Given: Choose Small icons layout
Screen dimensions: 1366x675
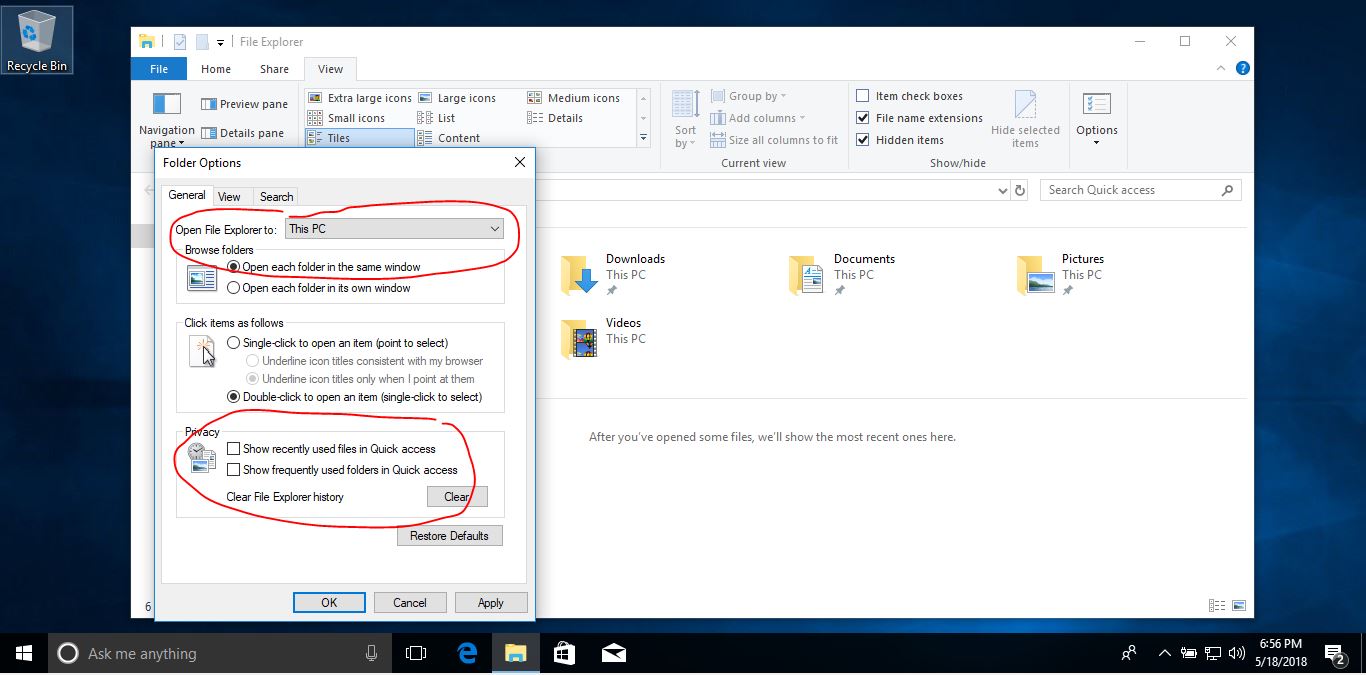Looking at the screenshot, I should [x=347, y=118].
